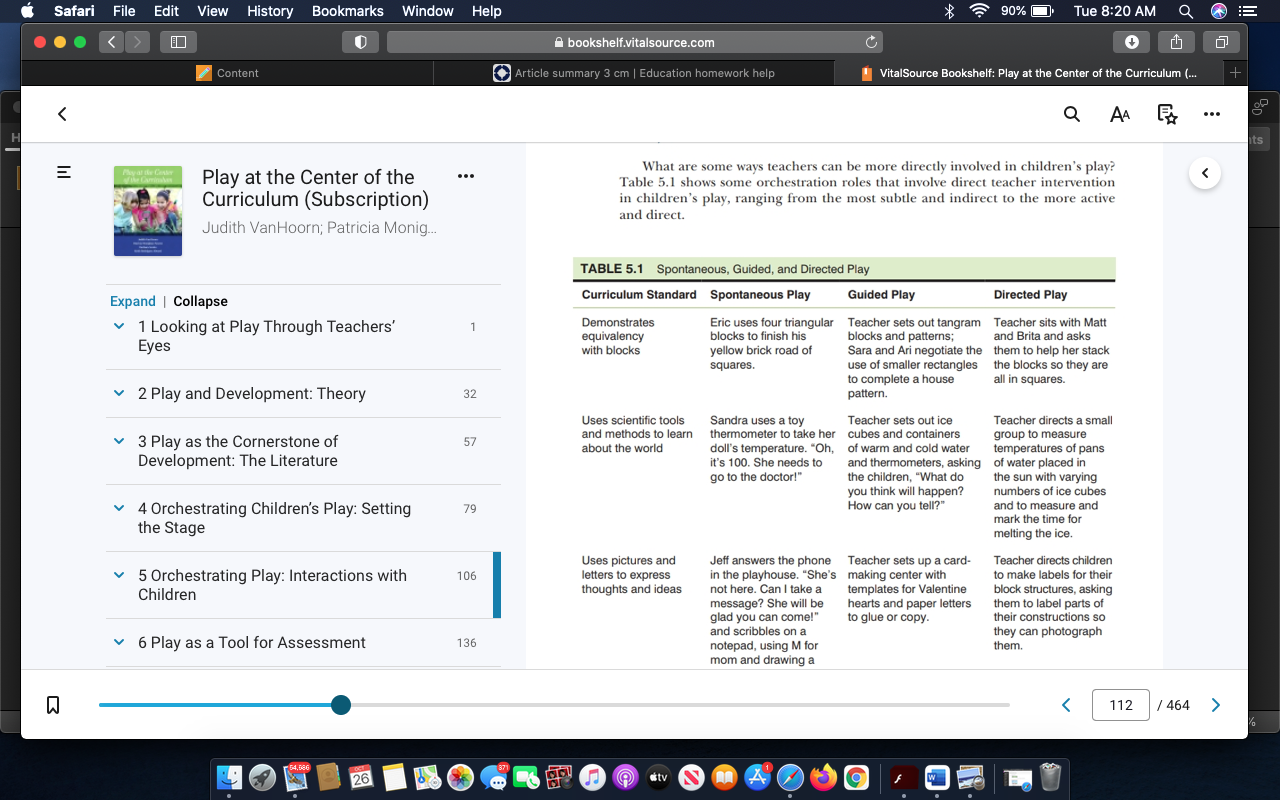Bookmark this page with bookmark icon
1280x800 pixels.
pos(54,705)
